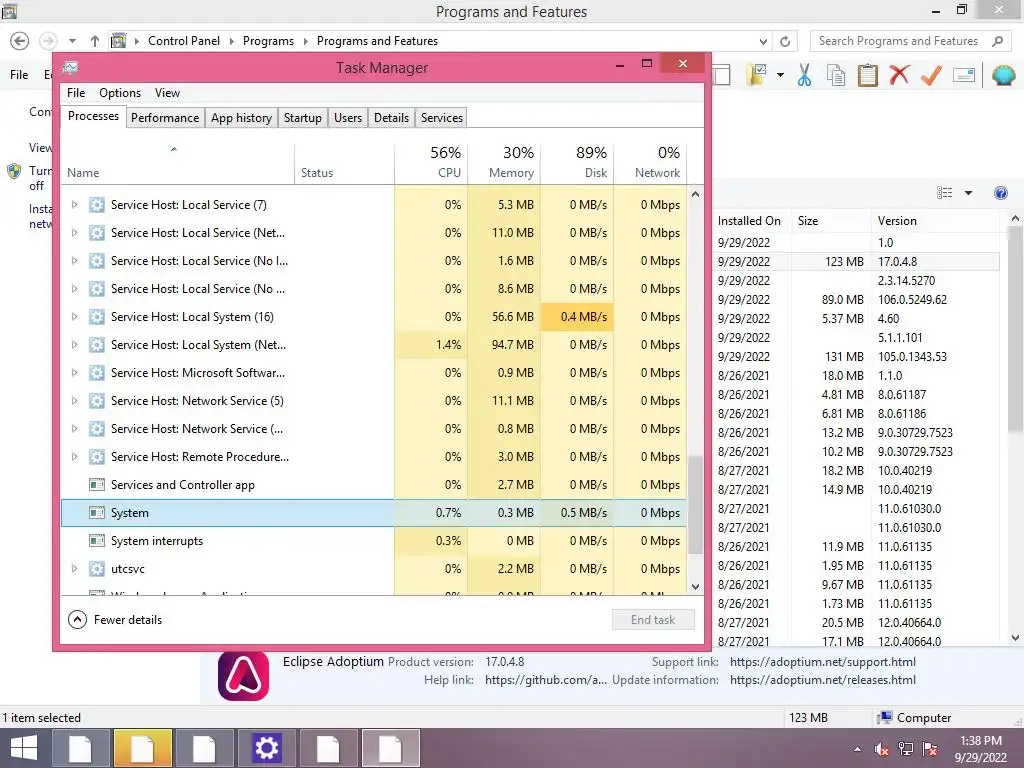Click the view layout list icon

point(944,193)
